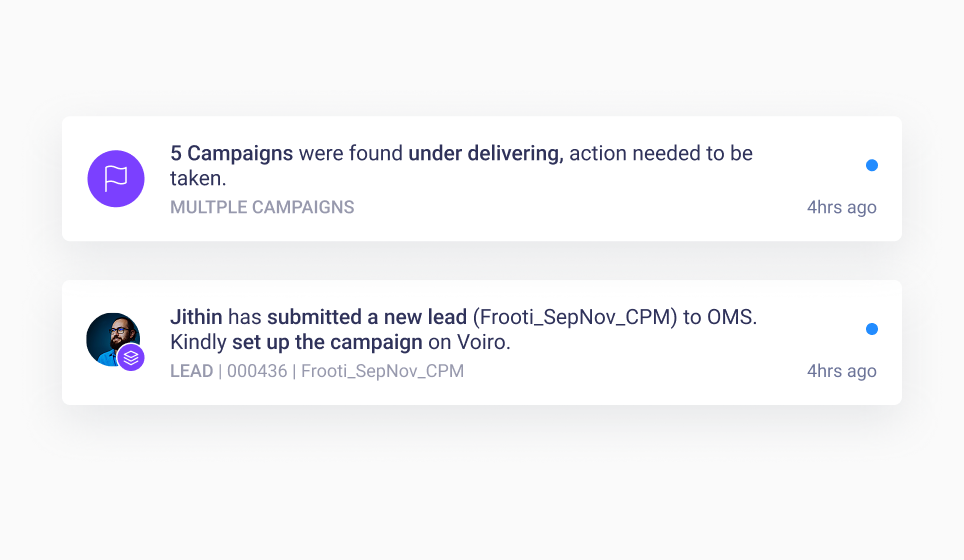The height and width of the screenshot is (560, 964).
Task: Click the "LEAD" tag label
Action: point(191,372)
